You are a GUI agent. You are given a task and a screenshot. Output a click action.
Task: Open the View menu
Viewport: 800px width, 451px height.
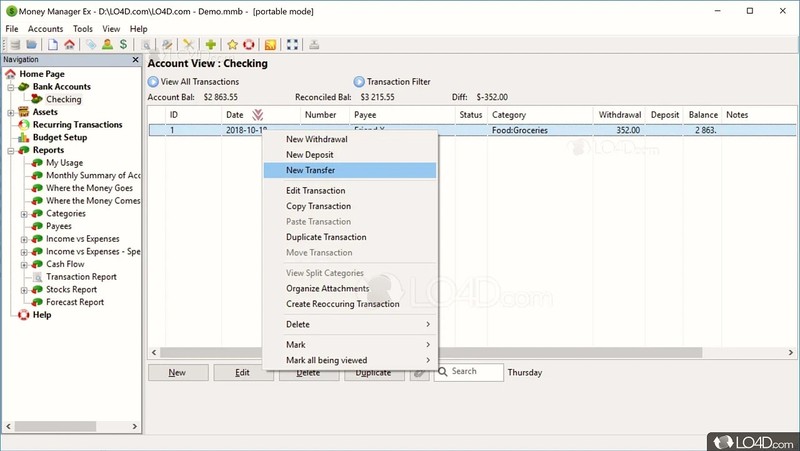coord(111,29)
